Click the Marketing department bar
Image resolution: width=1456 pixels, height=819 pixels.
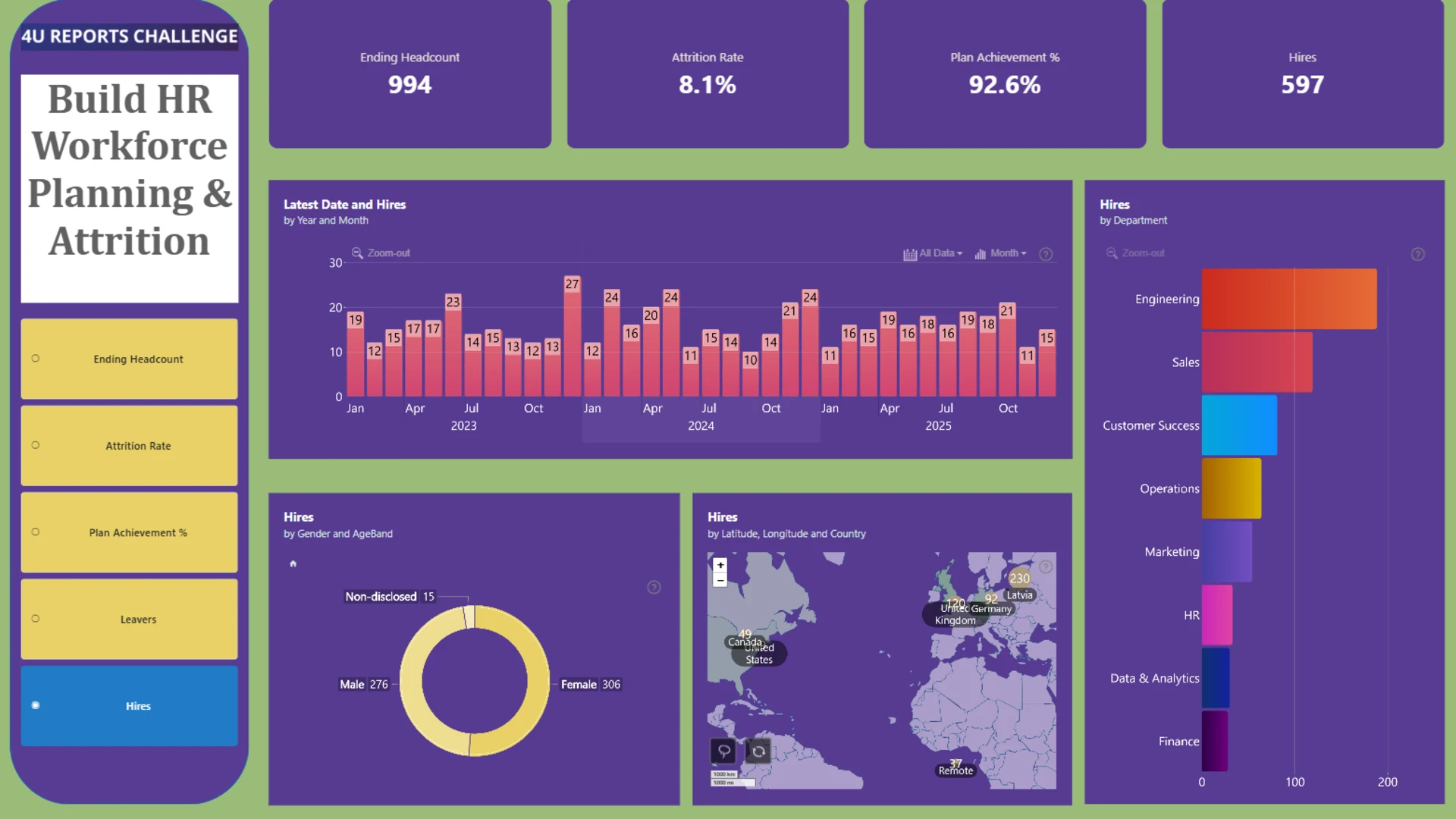[x=1227, y=552]
